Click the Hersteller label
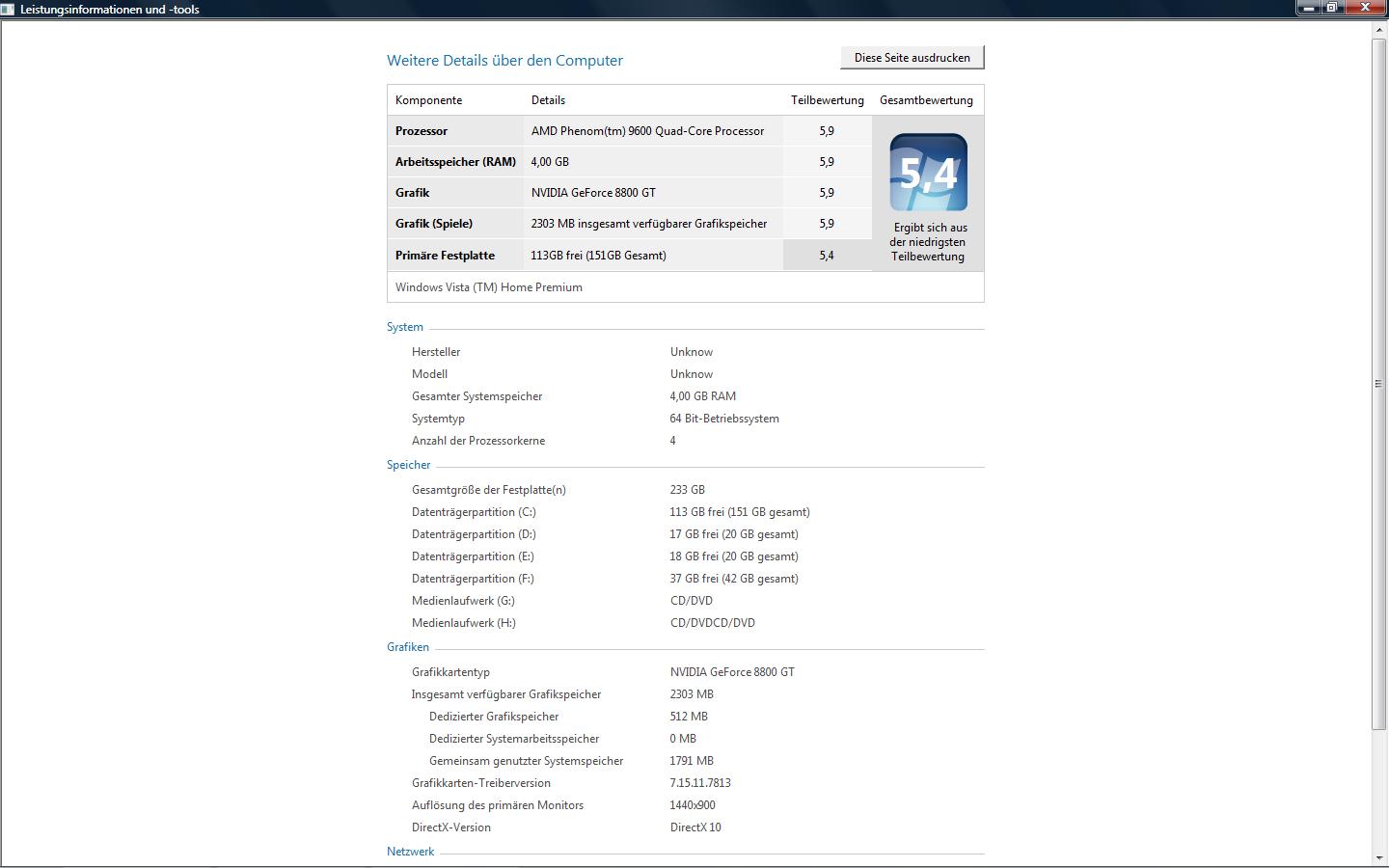 coord(436,352)
